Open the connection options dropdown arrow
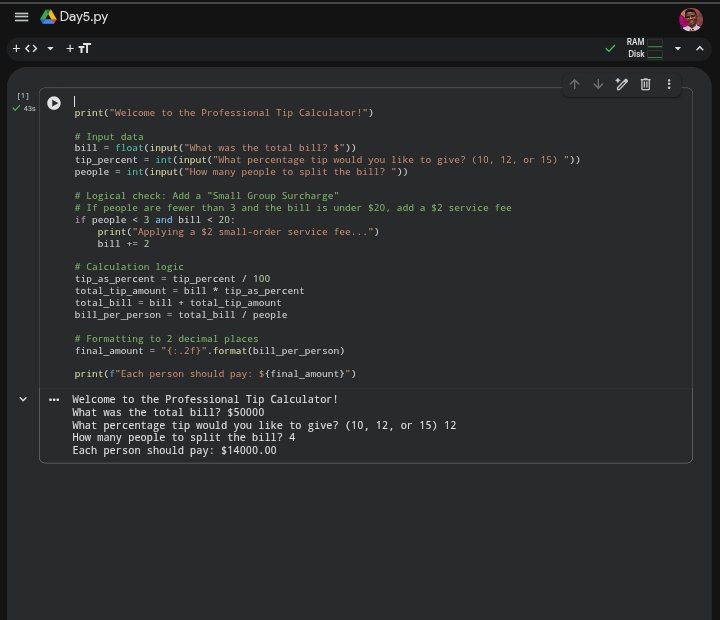 [677, 48]
